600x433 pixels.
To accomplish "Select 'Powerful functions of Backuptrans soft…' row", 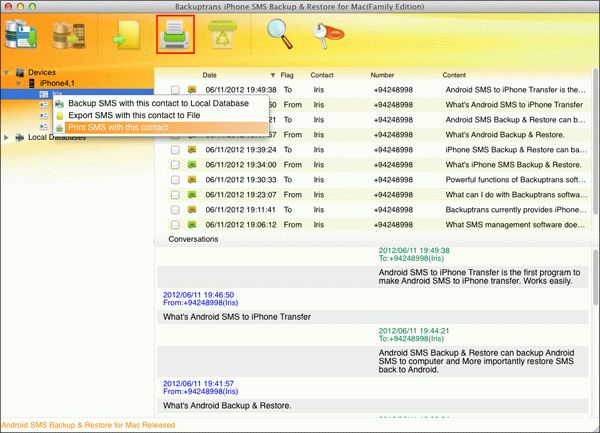I will (377, 180).
